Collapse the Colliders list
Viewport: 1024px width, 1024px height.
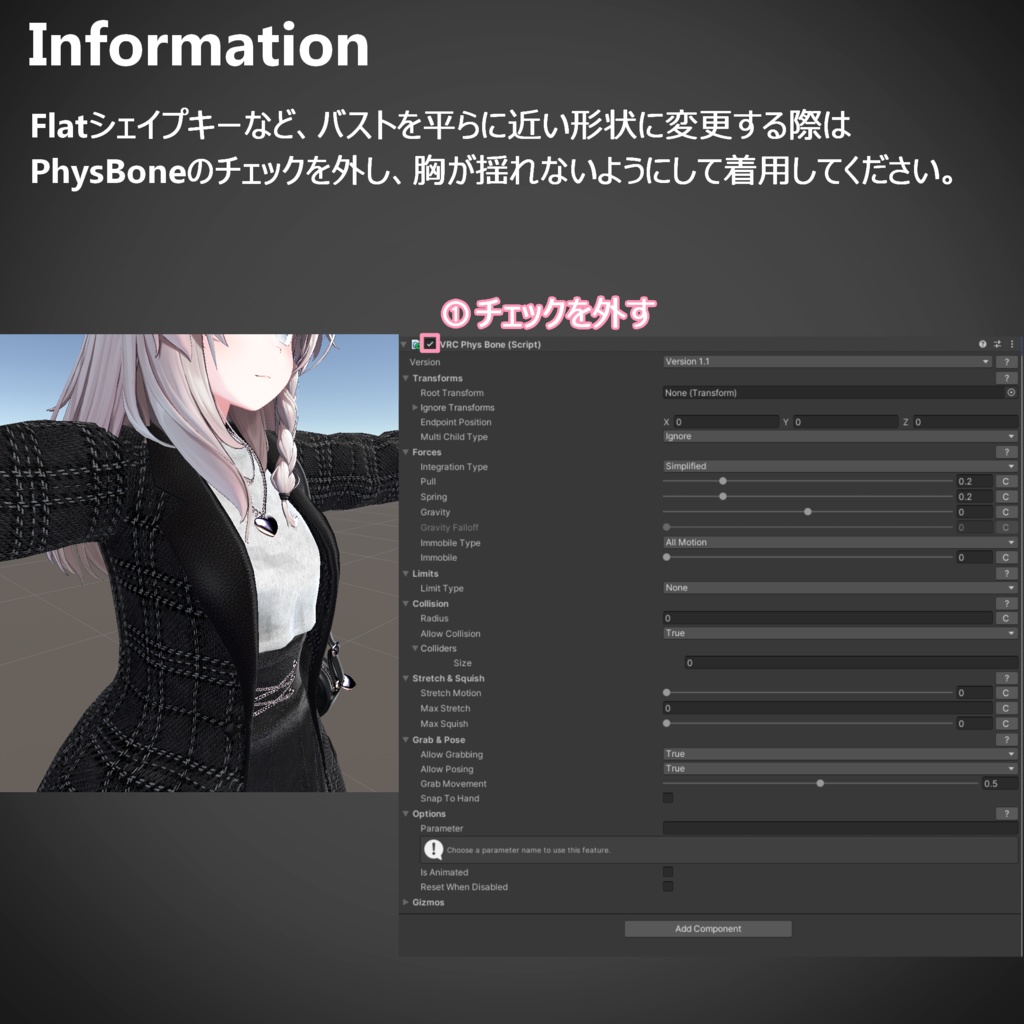click(415, 648)
